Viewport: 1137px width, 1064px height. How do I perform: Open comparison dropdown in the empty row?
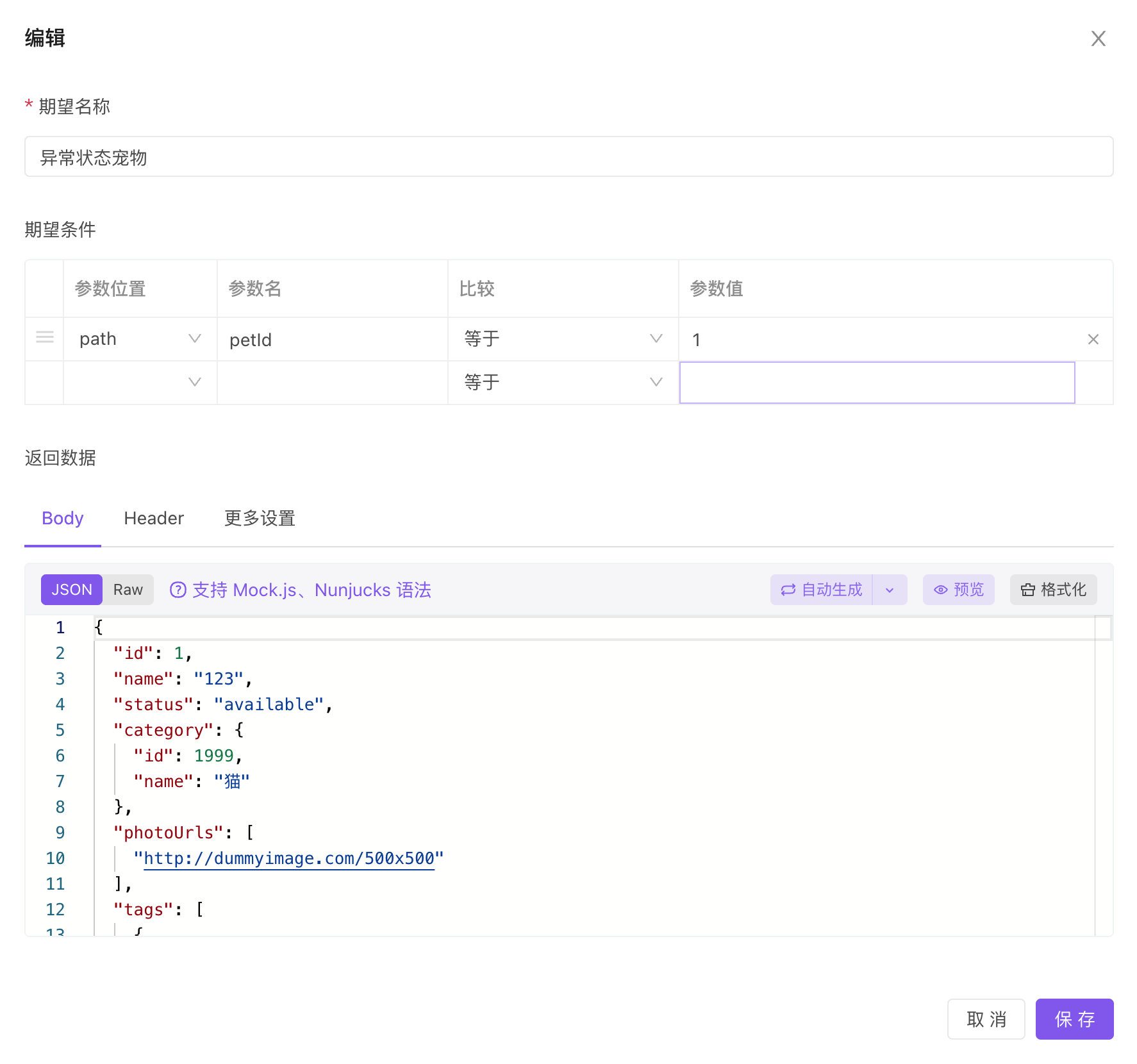pyautogui.click(x=563, y=382)
